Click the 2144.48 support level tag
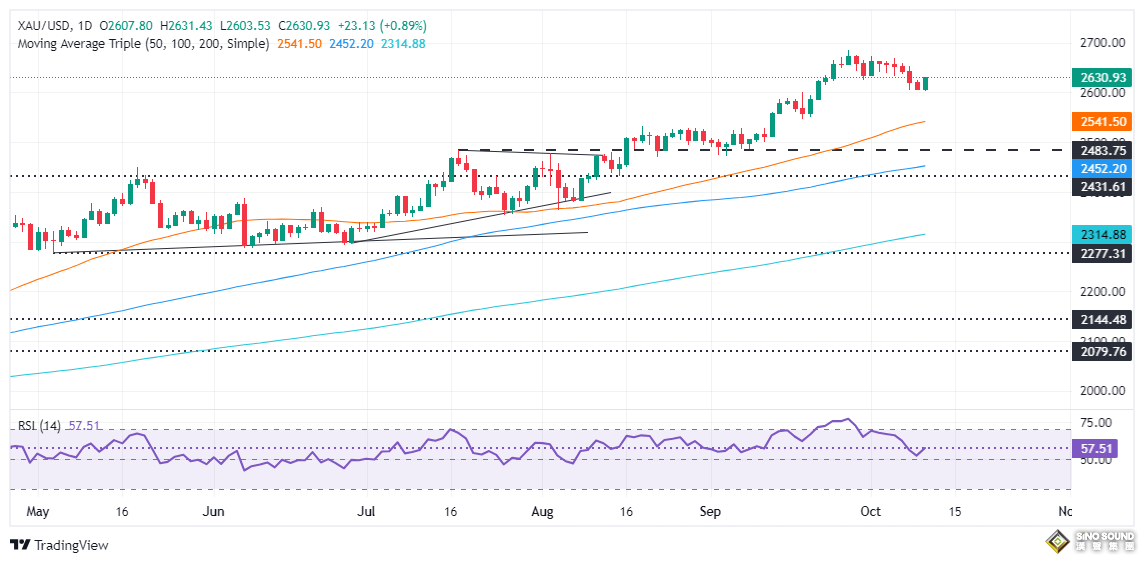The height and width of the screenshot is (563, 1144). (x=1101, y=320)
